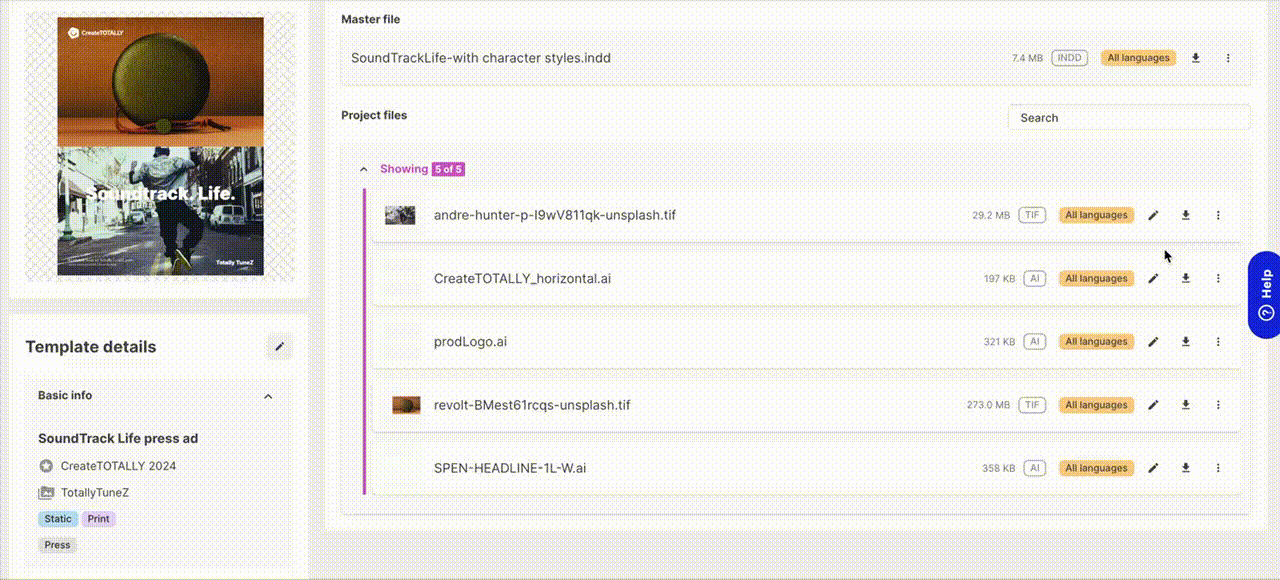Click the TotallyTuneZ label in Basic info

pyautogui.click(x=95, y=493)
